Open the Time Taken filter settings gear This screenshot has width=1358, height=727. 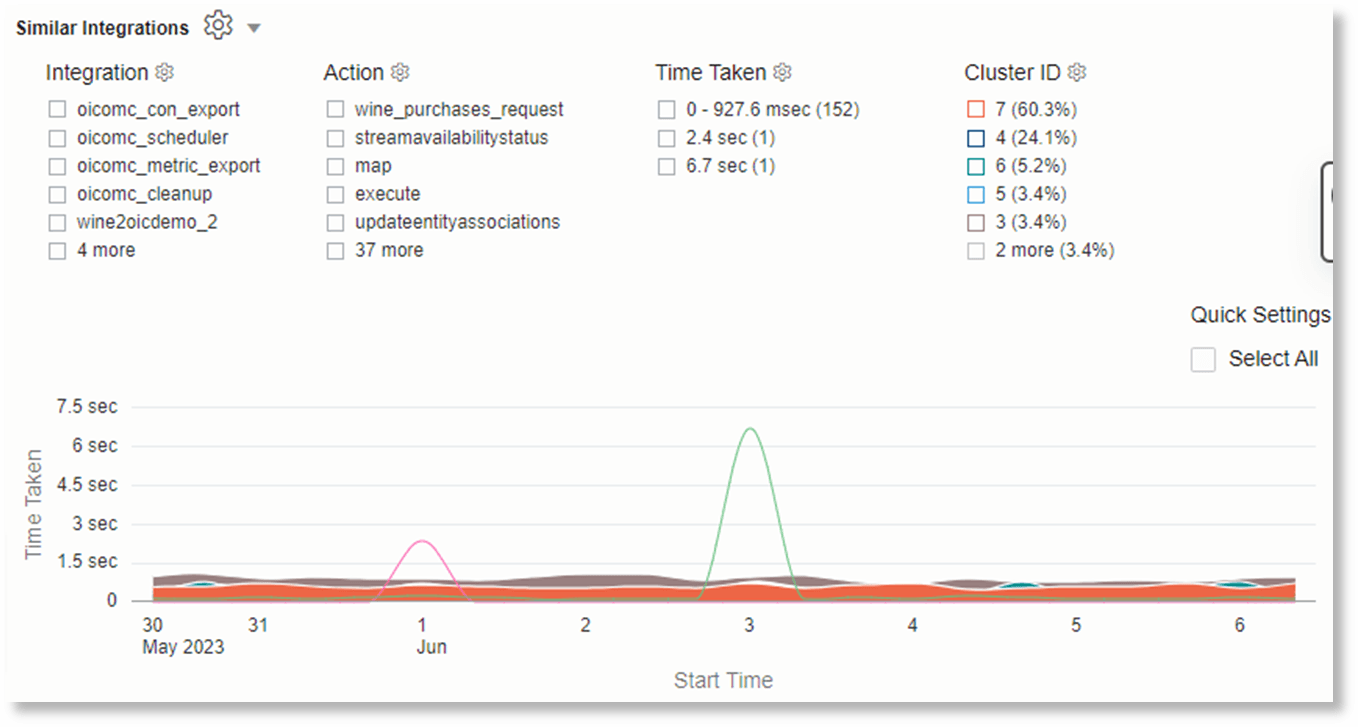point(782,72)
